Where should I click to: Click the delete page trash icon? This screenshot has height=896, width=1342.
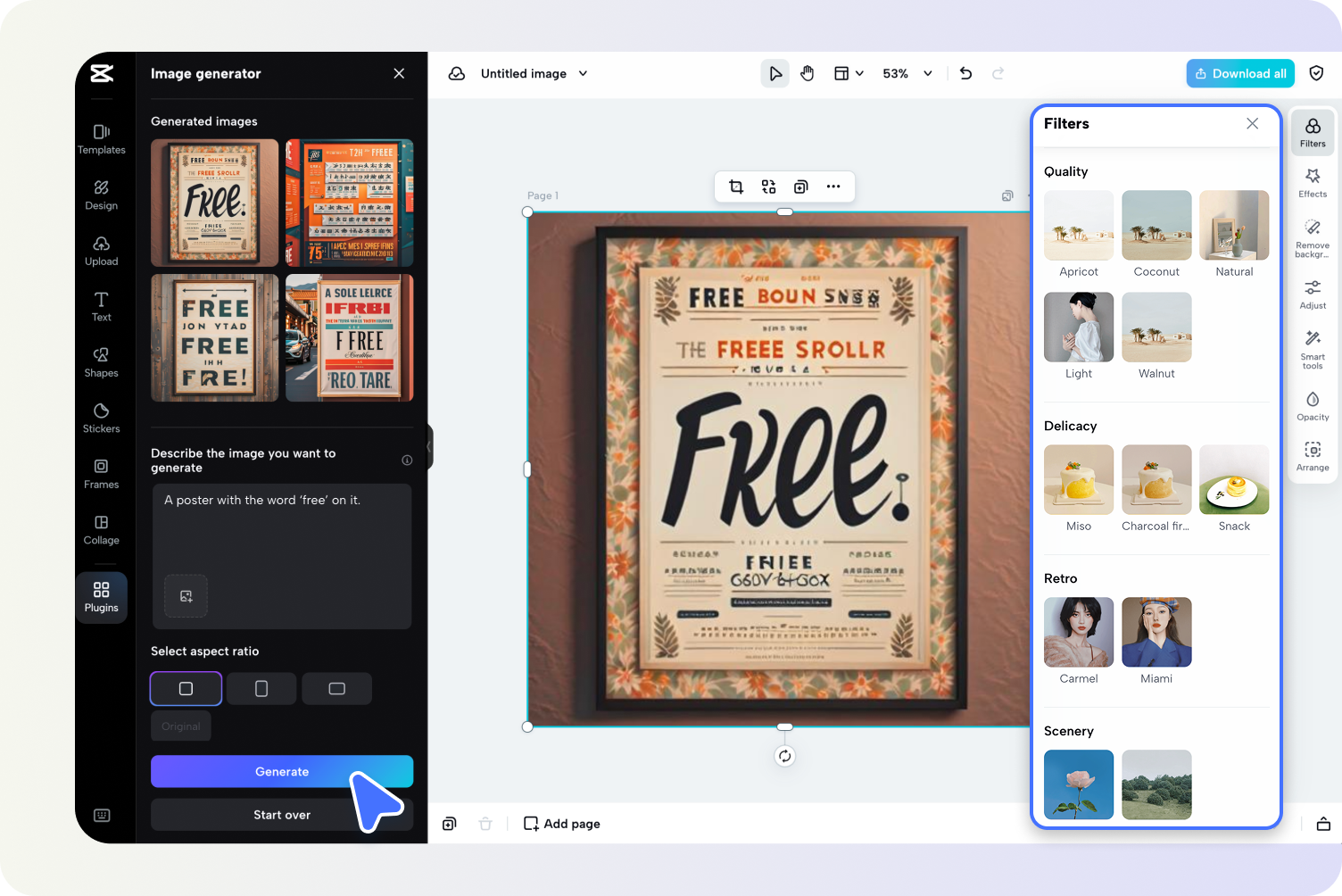pyautogui.click(x=485, y=824)
